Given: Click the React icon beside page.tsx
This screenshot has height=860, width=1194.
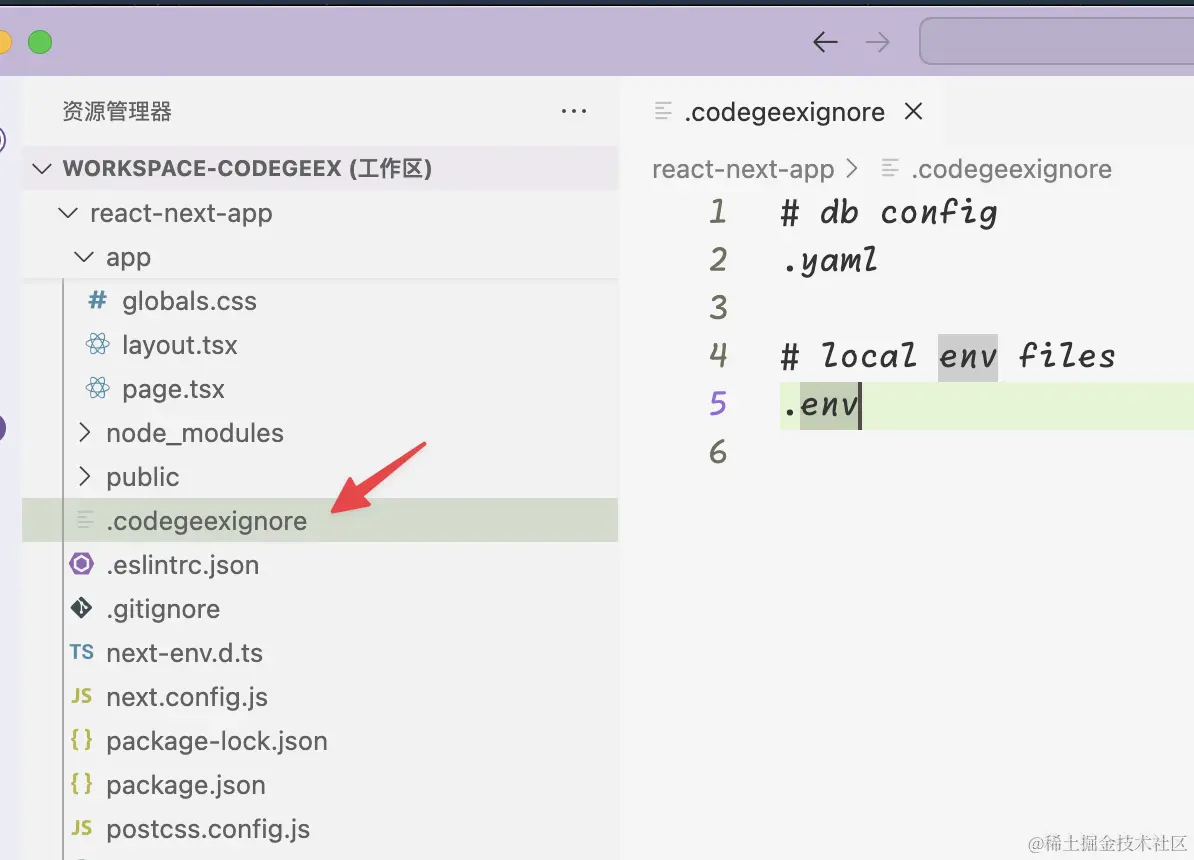Looking at the screenshot, I should 97,388.
